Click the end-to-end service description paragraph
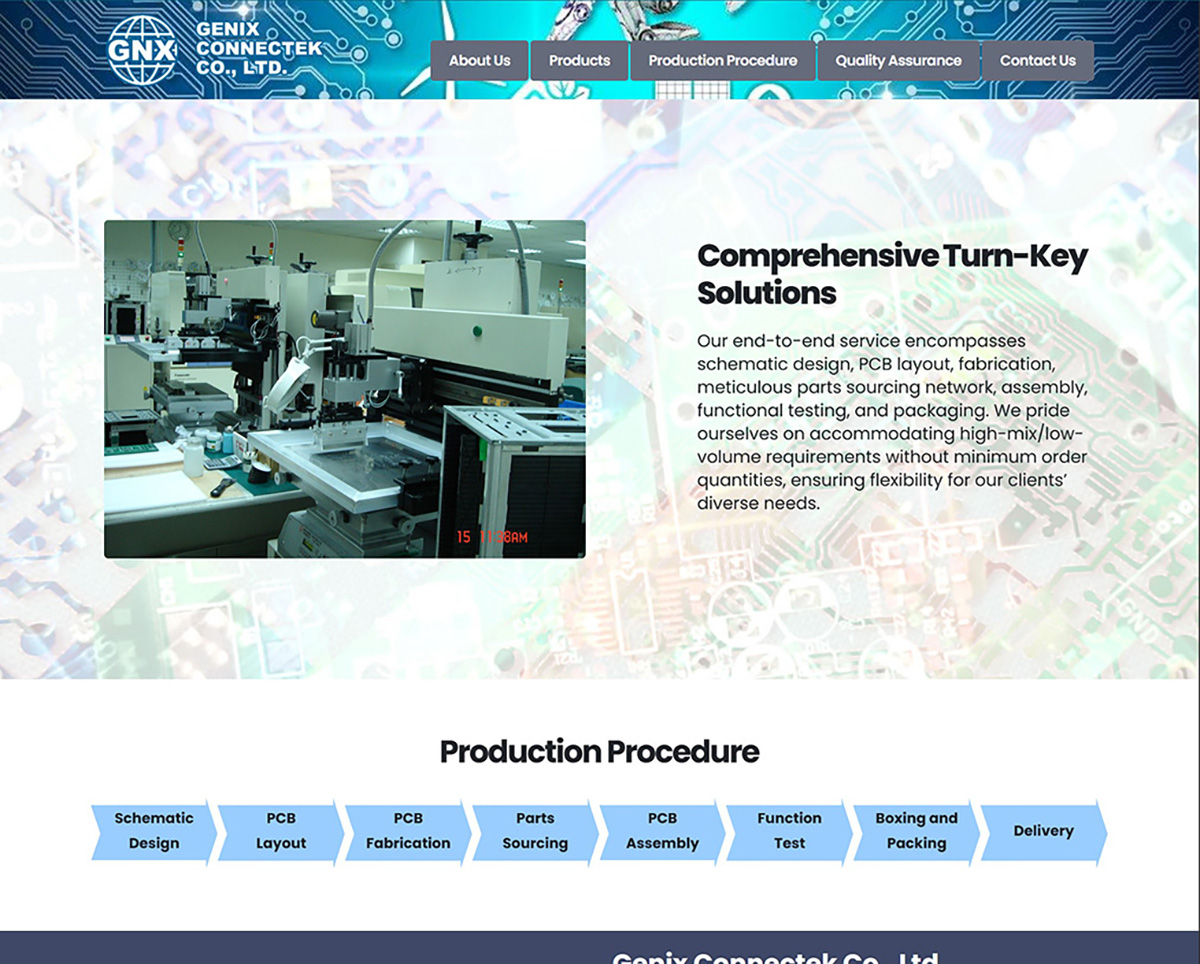This screenshot has width=1200, height=964. click(x=892, y=422)
